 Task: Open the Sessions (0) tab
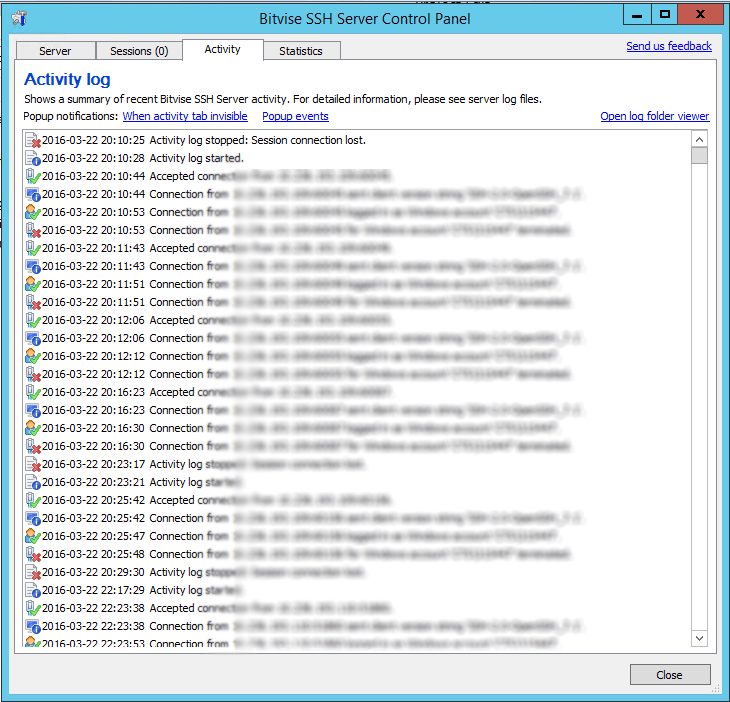coord(139,51)
